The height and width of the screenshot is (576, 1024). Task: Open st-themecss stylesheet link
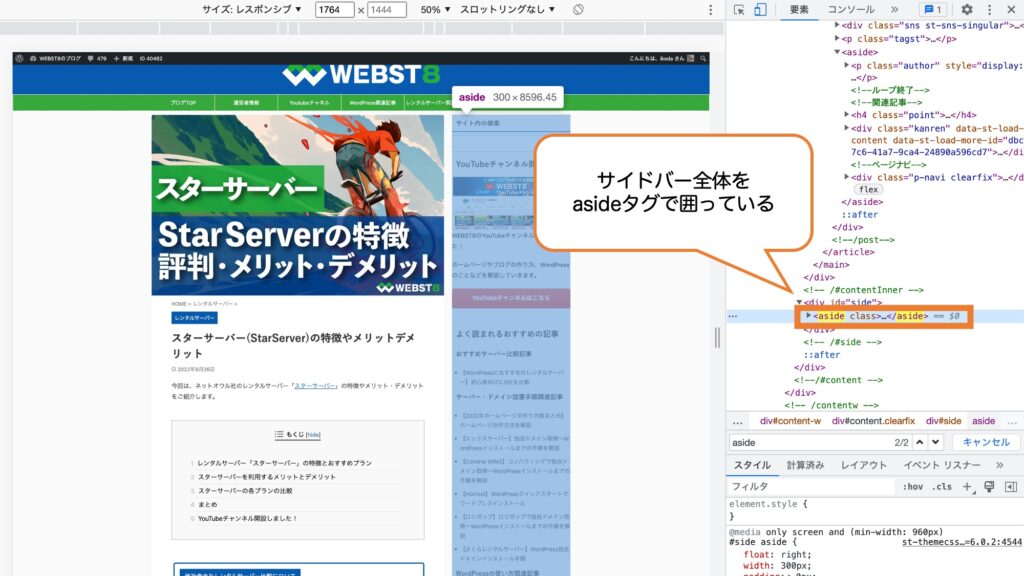(x=962, y=542)
